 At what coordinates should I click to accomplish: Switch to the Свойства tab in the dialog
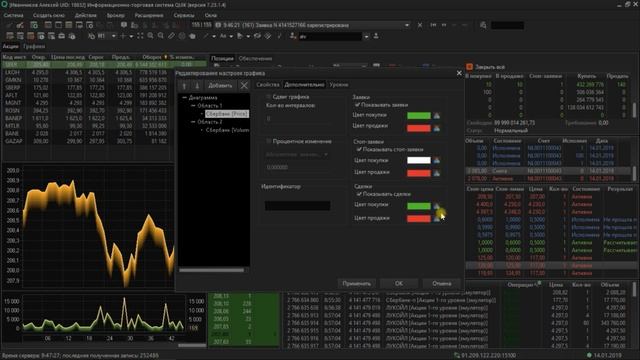tap(268, 84)
